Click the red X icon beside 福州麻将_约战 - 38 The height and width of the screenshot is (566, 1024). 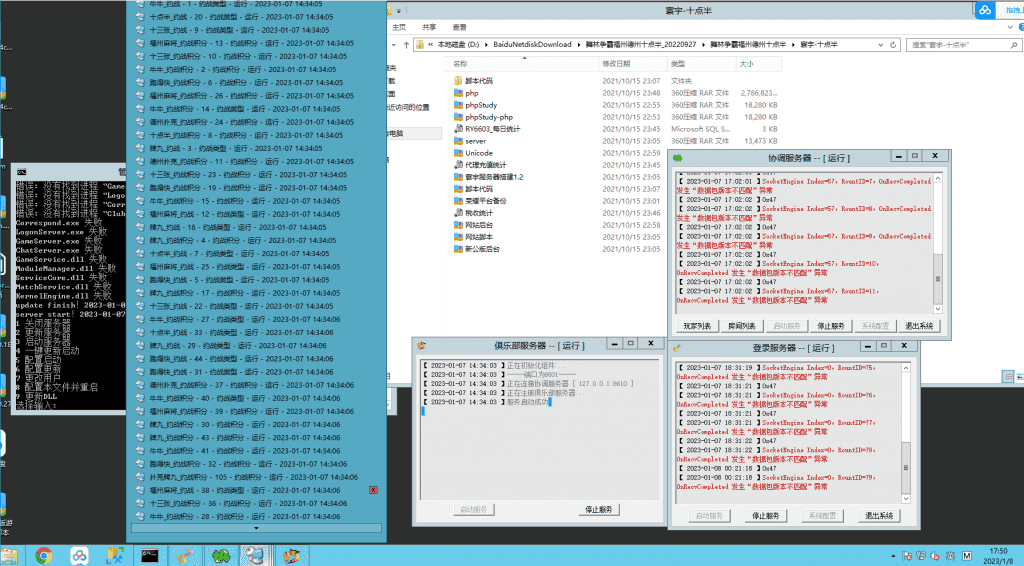coord(373,490)
